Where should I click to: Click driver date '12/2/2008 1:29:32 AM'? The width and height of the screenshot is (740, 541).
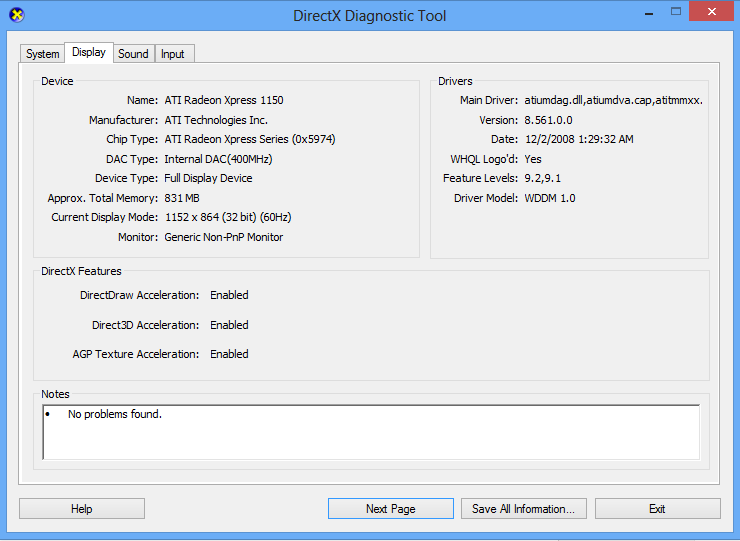tap(579, 139)
